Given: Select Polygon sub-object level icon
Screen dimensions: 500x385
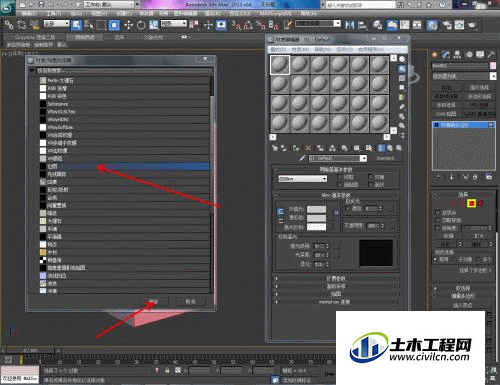Looking at the screenshot, I should (471, 203).
